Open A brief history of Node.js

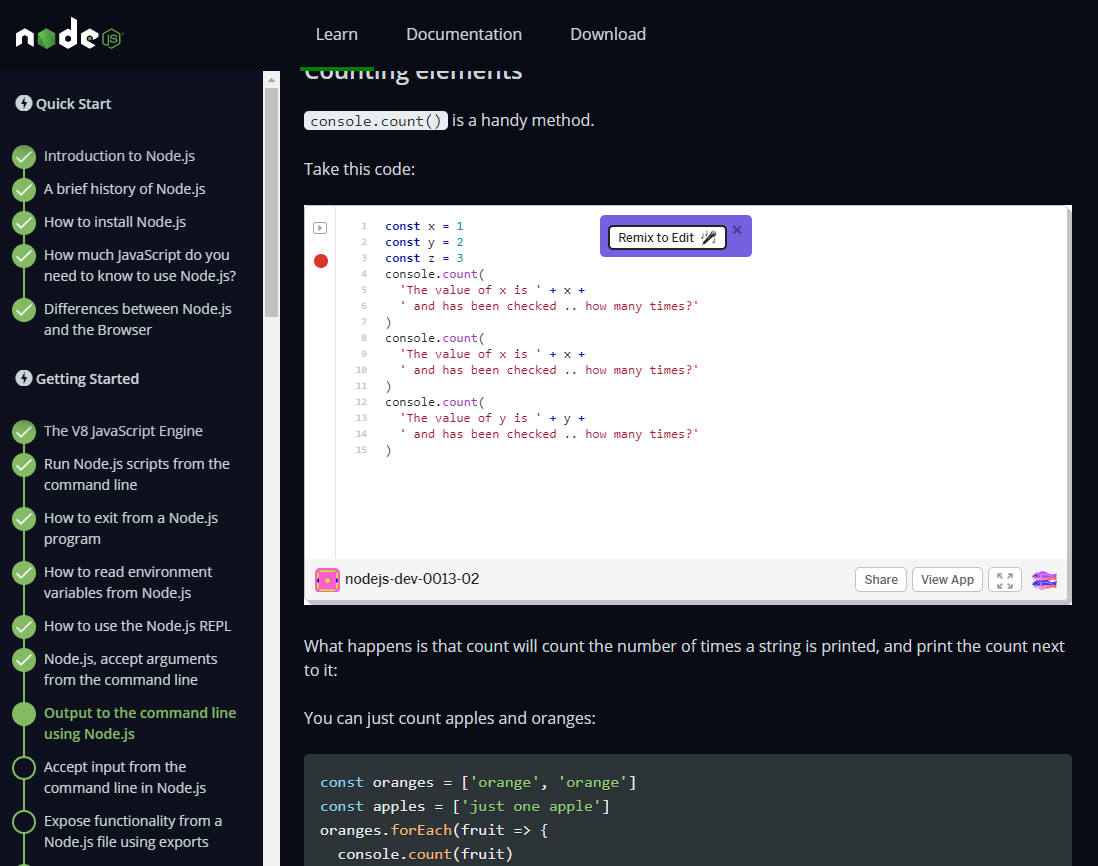pos(125,189)
